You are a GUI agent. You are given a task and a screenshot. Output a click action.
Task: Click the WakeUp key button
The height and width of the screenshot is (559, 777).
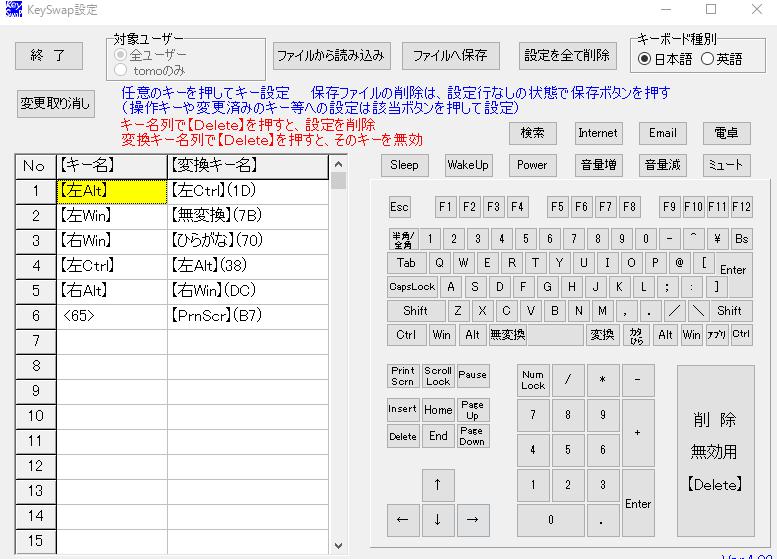[468, 165]
